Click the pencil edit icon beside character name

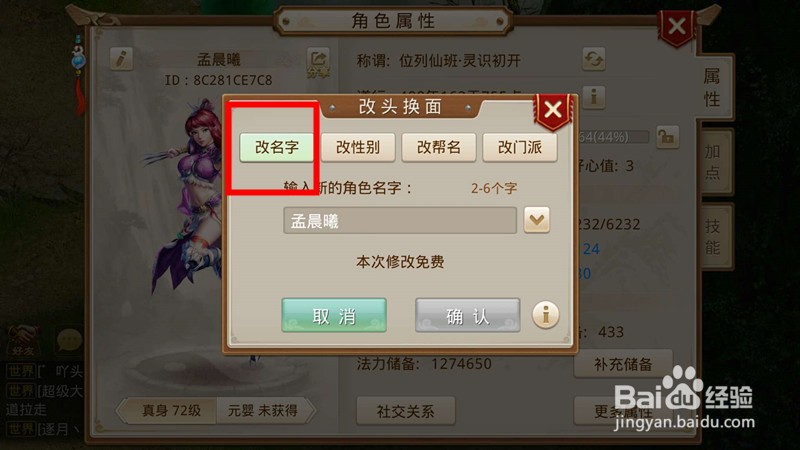click(x=121, y=59)
